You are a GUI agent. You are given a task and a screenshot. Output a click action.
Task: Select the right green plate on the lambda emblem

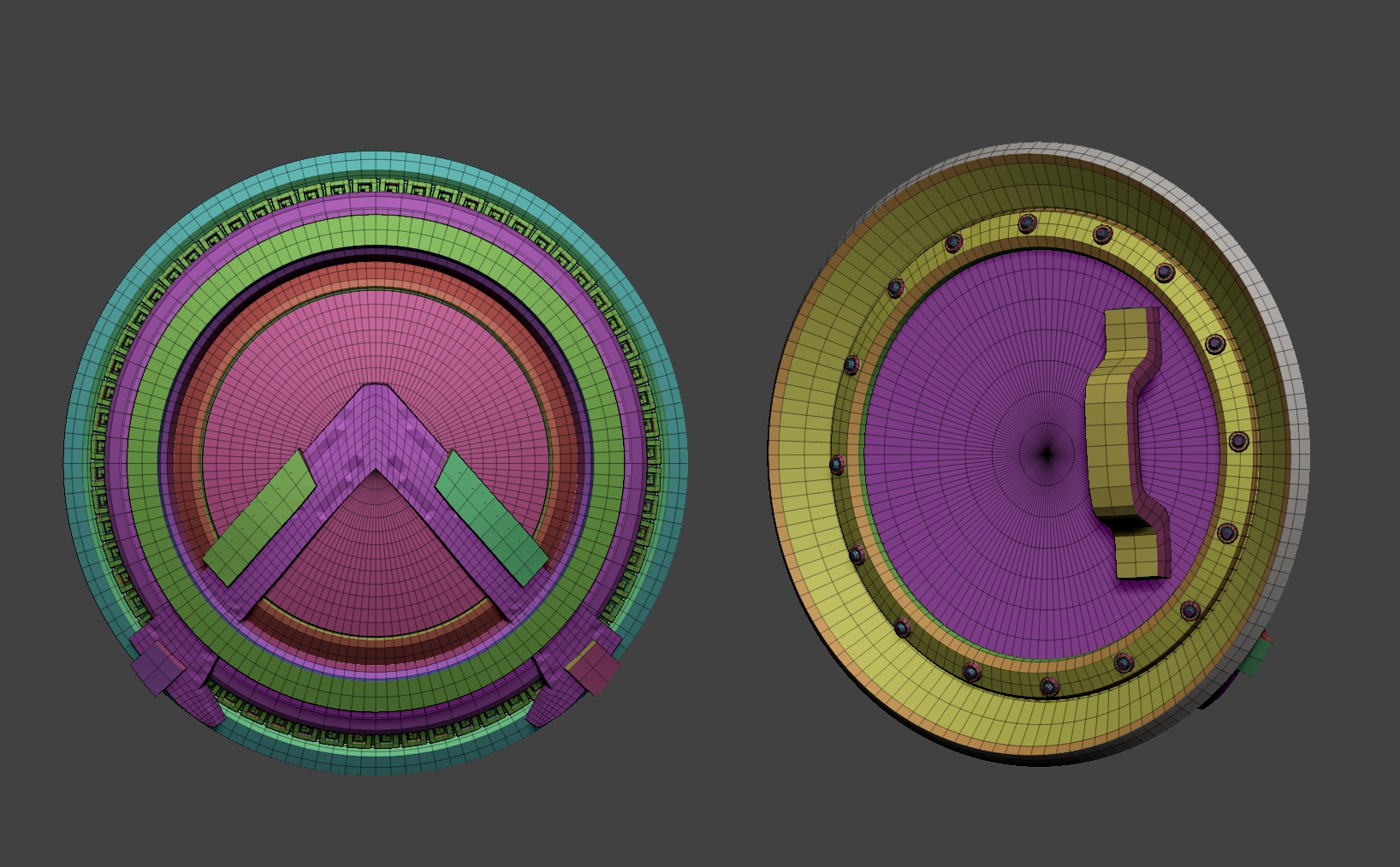[x=491, y=518]
